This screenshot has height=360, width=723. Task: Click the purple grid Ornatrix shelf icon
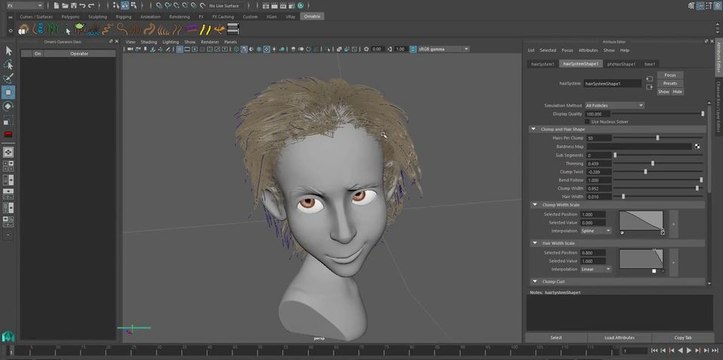click(192, 30)
